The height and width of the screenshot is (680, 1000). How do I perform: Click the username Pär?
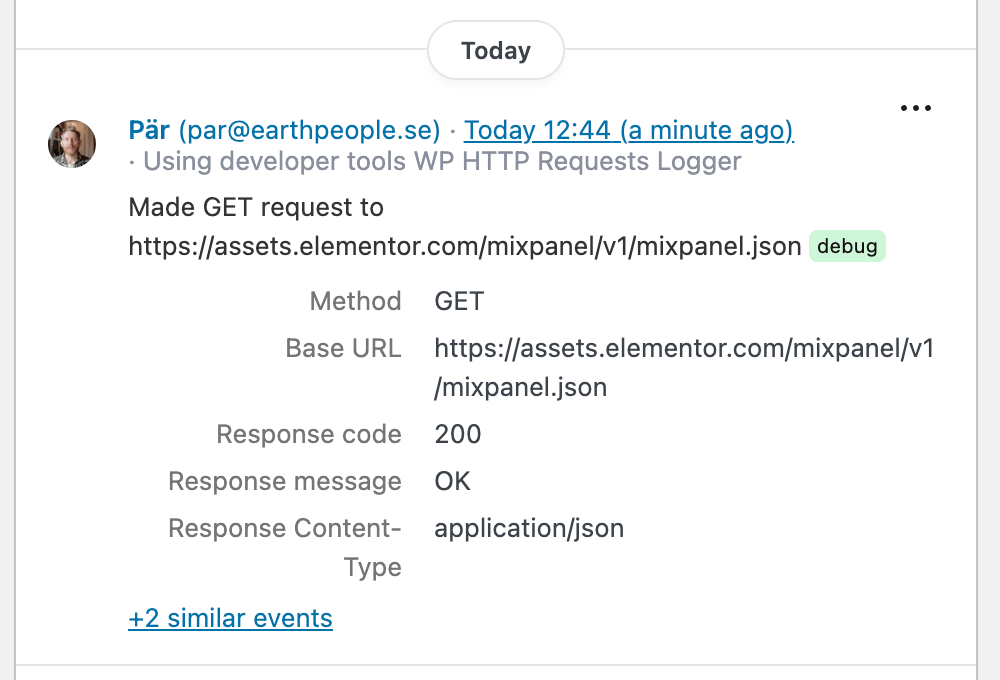150,130
